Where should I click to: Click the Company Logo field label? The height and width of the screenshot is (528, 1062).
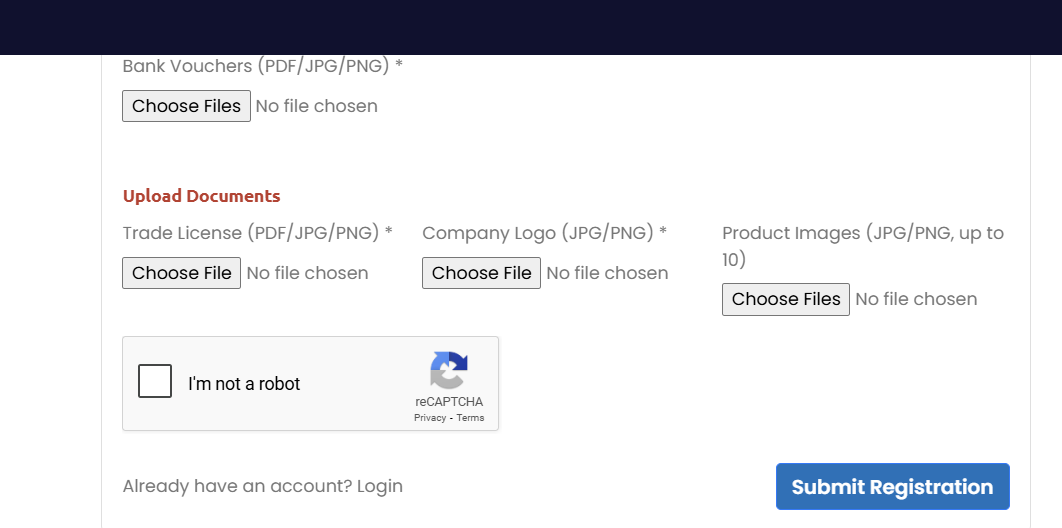545,233
